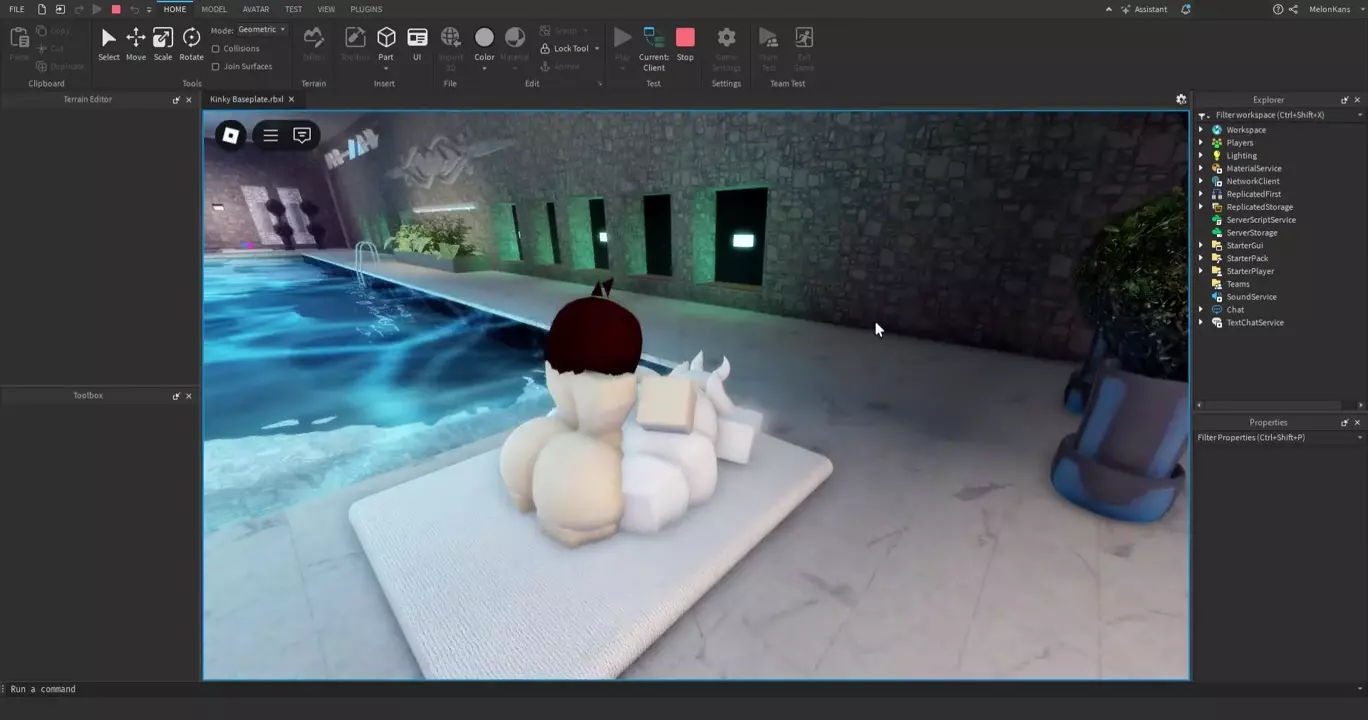Open the UI insert tool
Viewport: 1368px width, 720px height.
(417, 44)
